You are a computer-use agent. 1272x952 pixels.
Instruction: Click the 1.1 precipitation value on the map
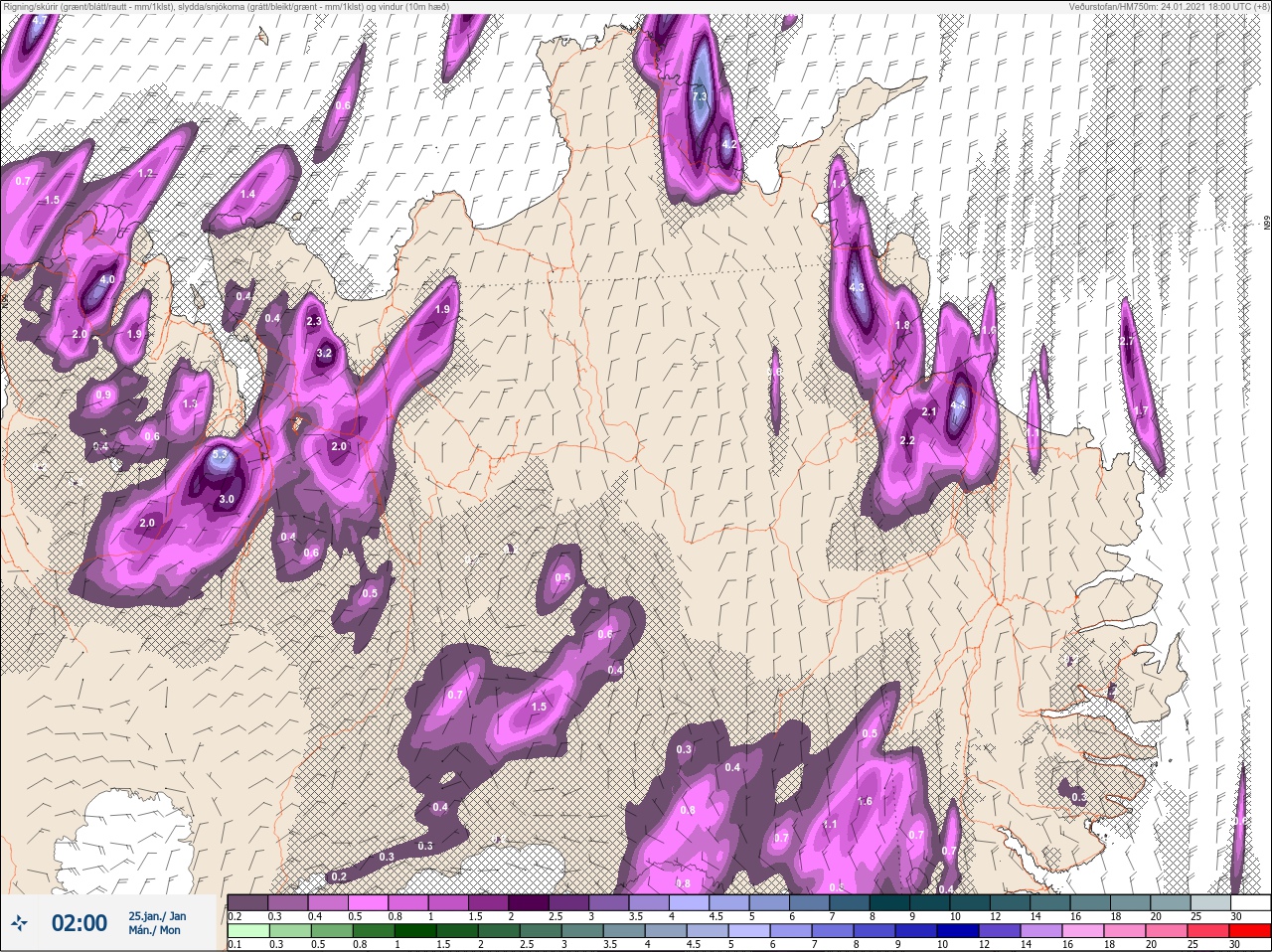[x=830, y=824]
